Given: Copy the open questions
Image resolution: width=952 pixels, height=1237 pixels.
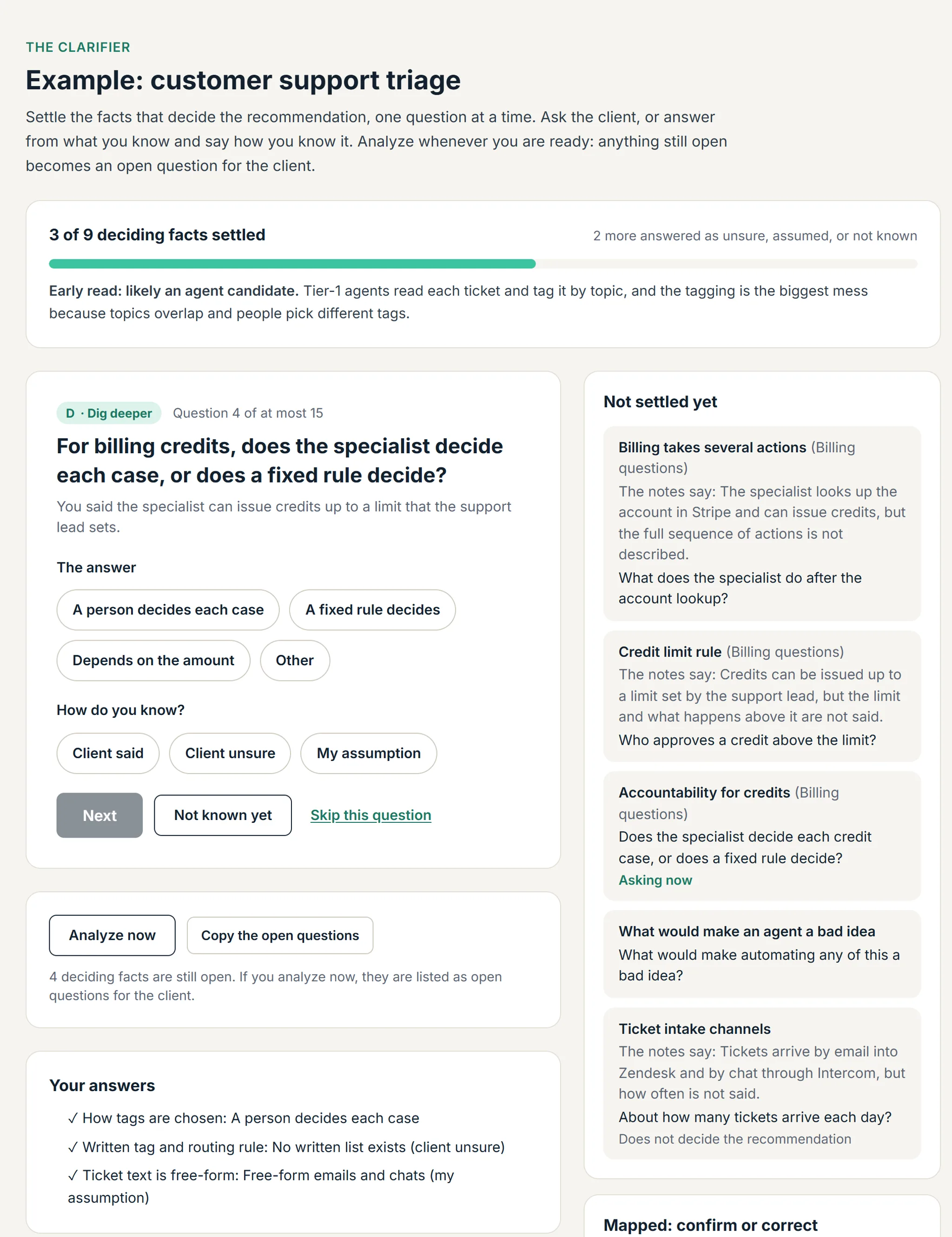Looking at the screenshot, I should click(x=280, y=935).
